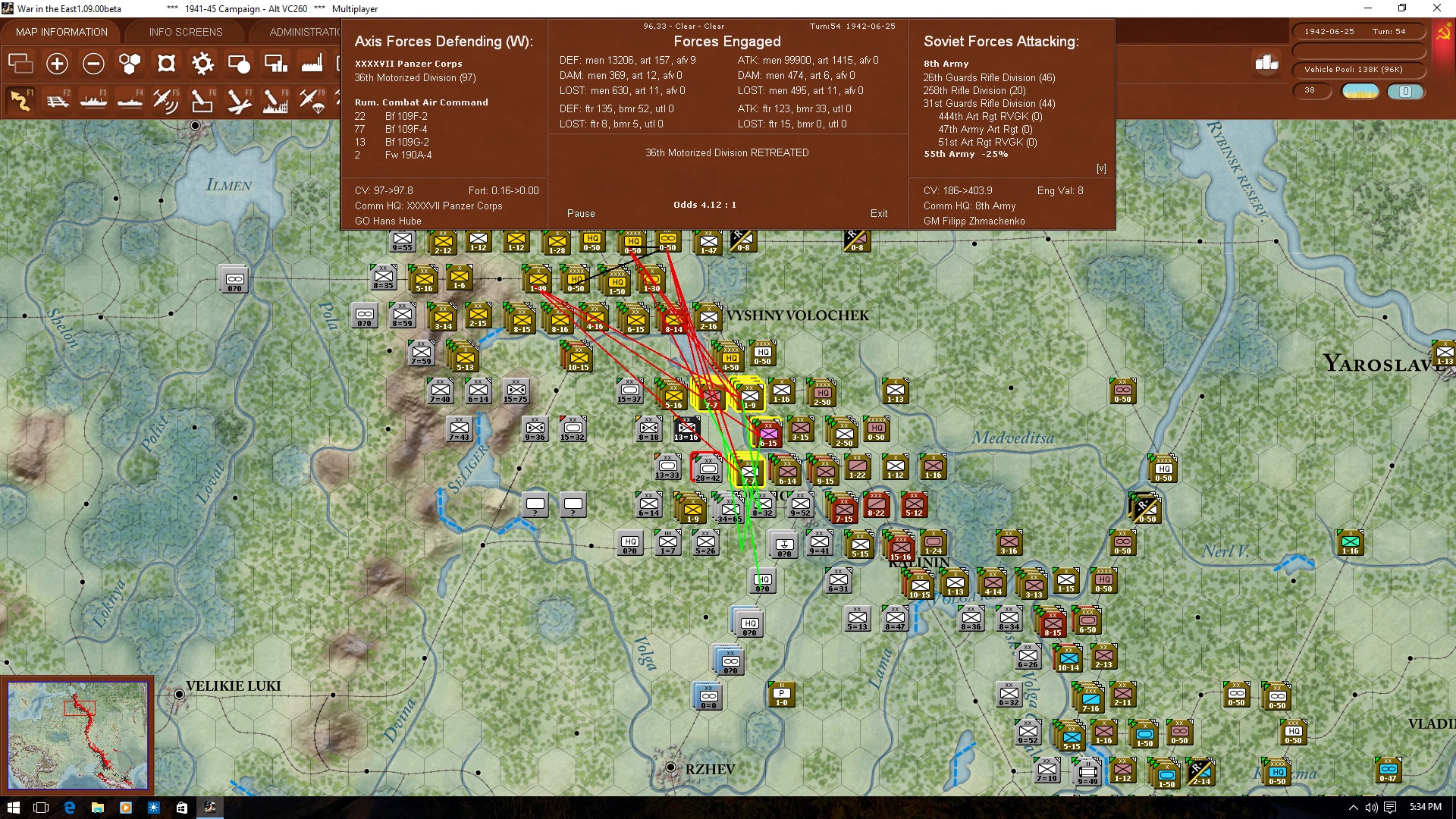Screen dimensions: 1456x819
Task: Collapse attacker list with [v] marker
Action: click(x=1101, y=168)
